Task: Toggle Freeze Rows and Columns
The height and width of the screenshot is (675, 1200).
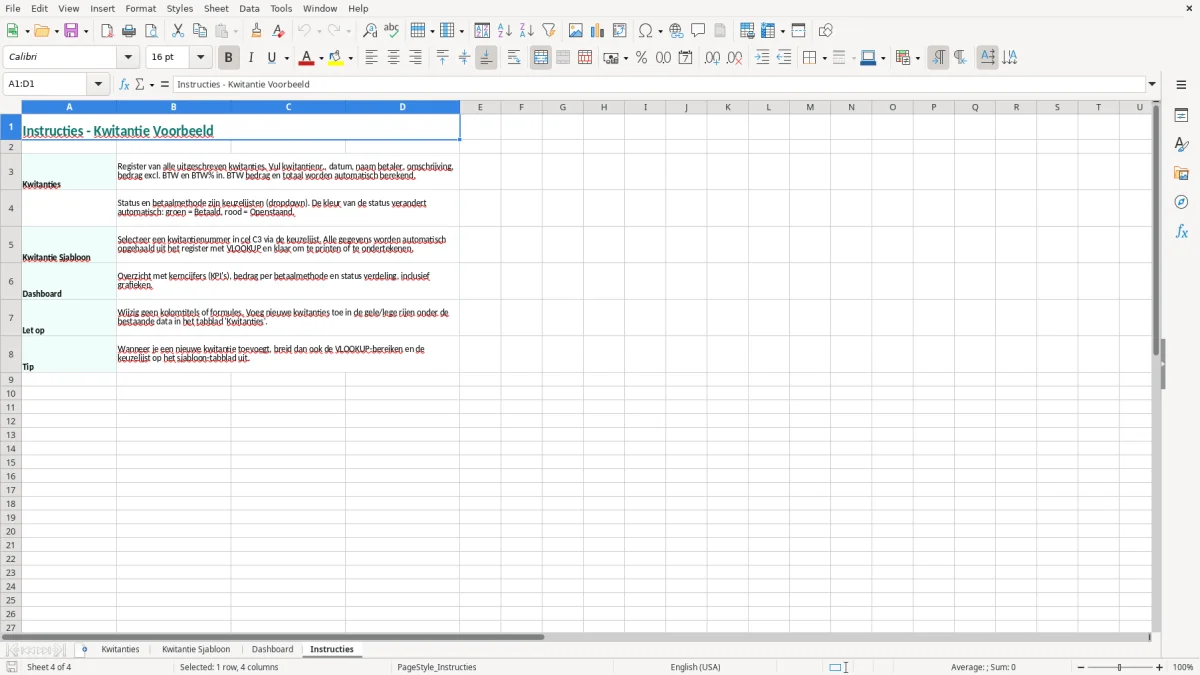Action: click(x=768, y=31)
